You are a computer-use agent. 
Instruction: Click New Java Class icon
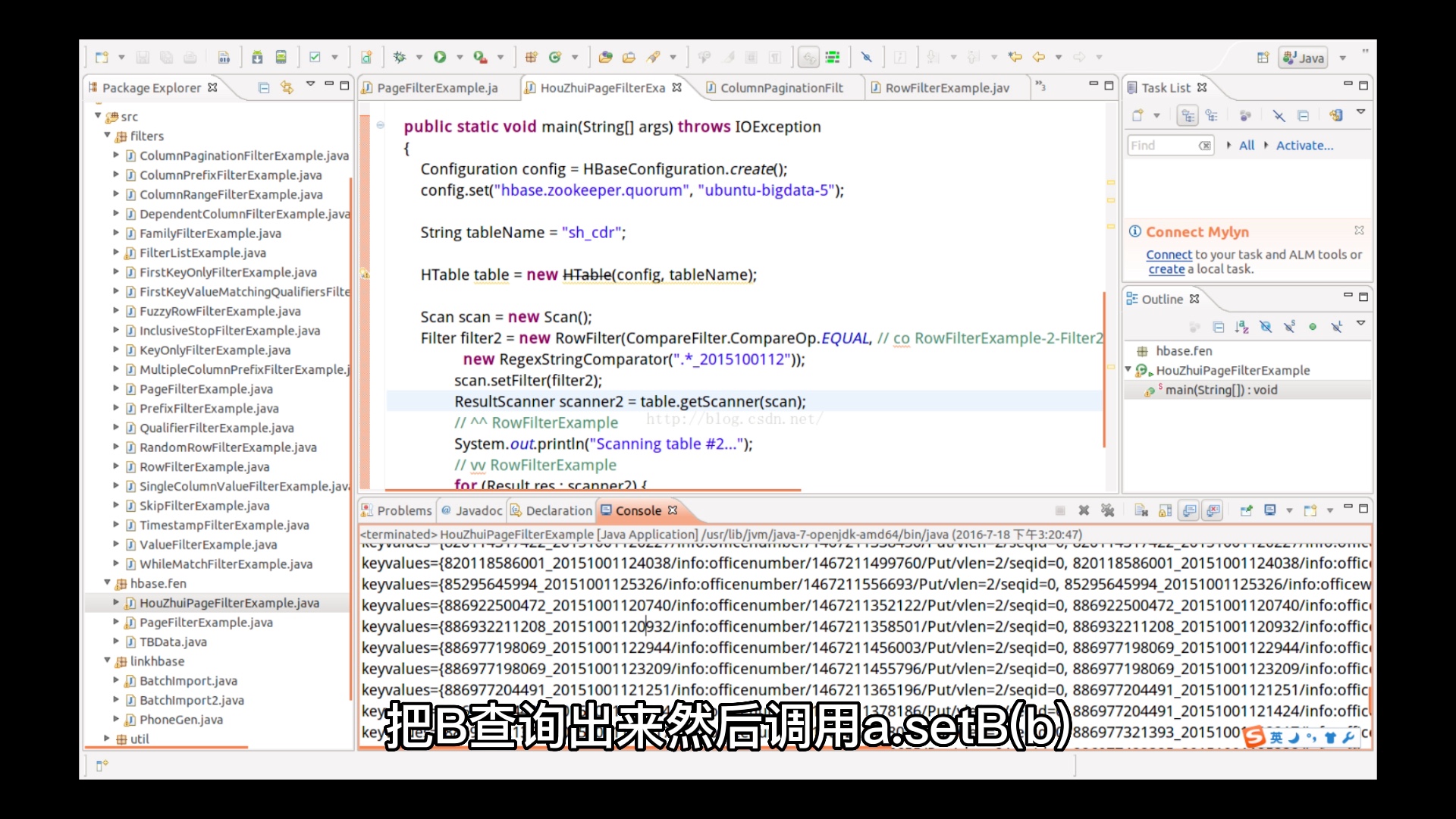tap(555, 57)
